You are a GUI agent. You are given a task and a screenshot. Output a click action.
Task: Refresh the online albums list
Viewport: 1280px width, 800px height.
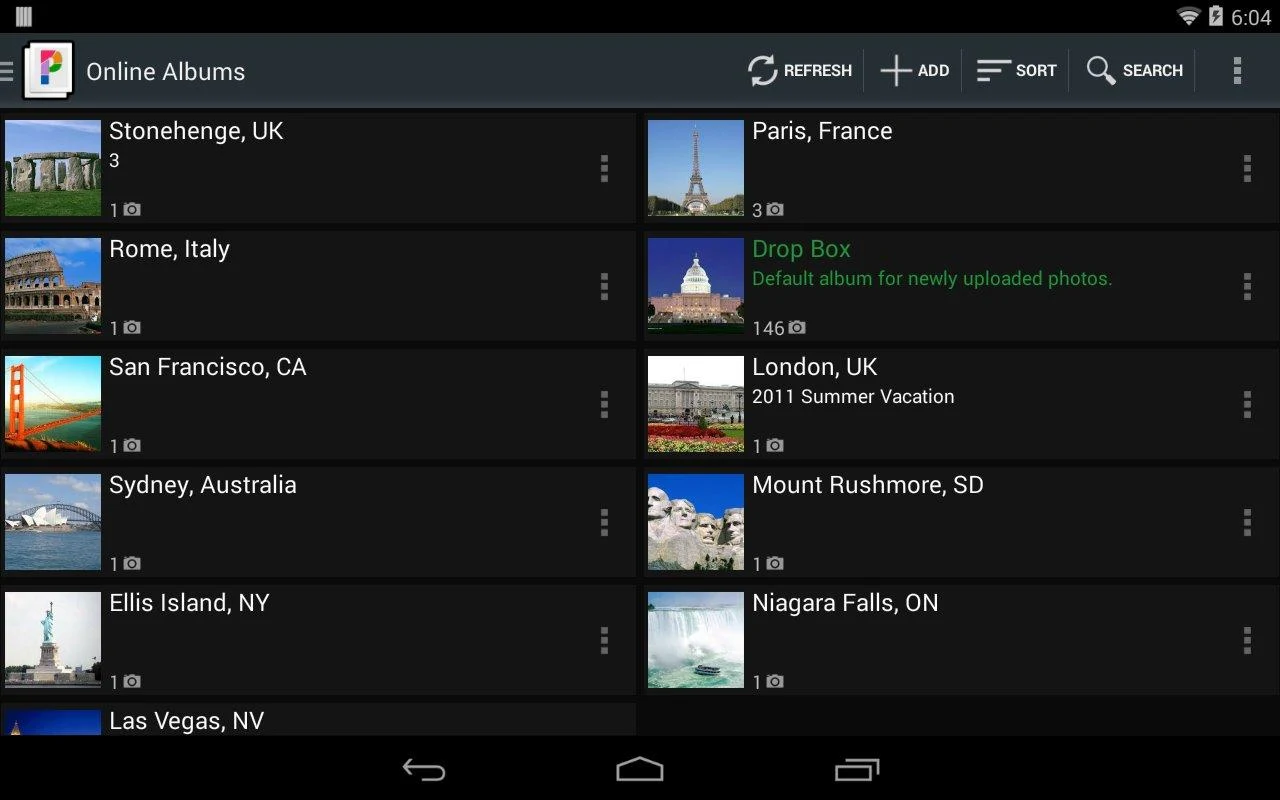[799, 70]
